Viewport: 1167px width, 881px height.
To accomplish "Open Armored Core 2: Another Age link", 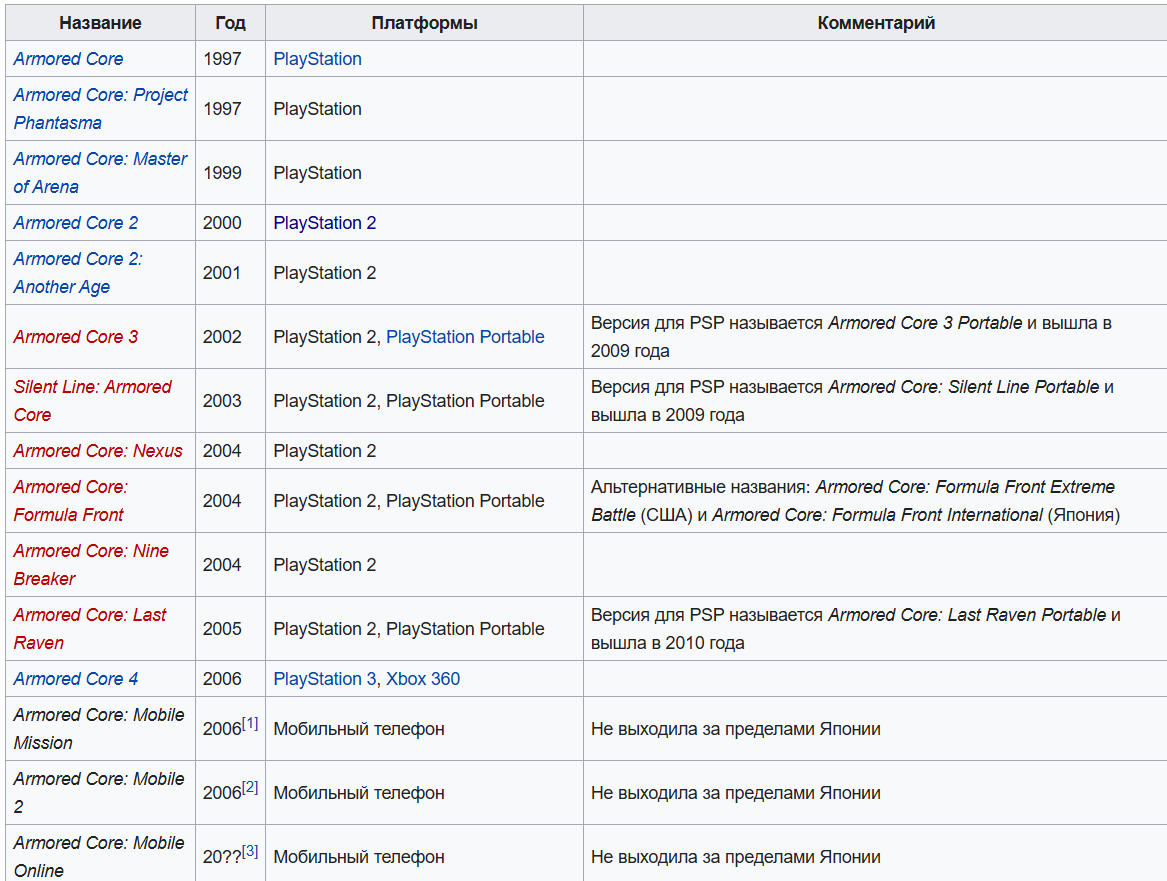I will click(77, 272).
